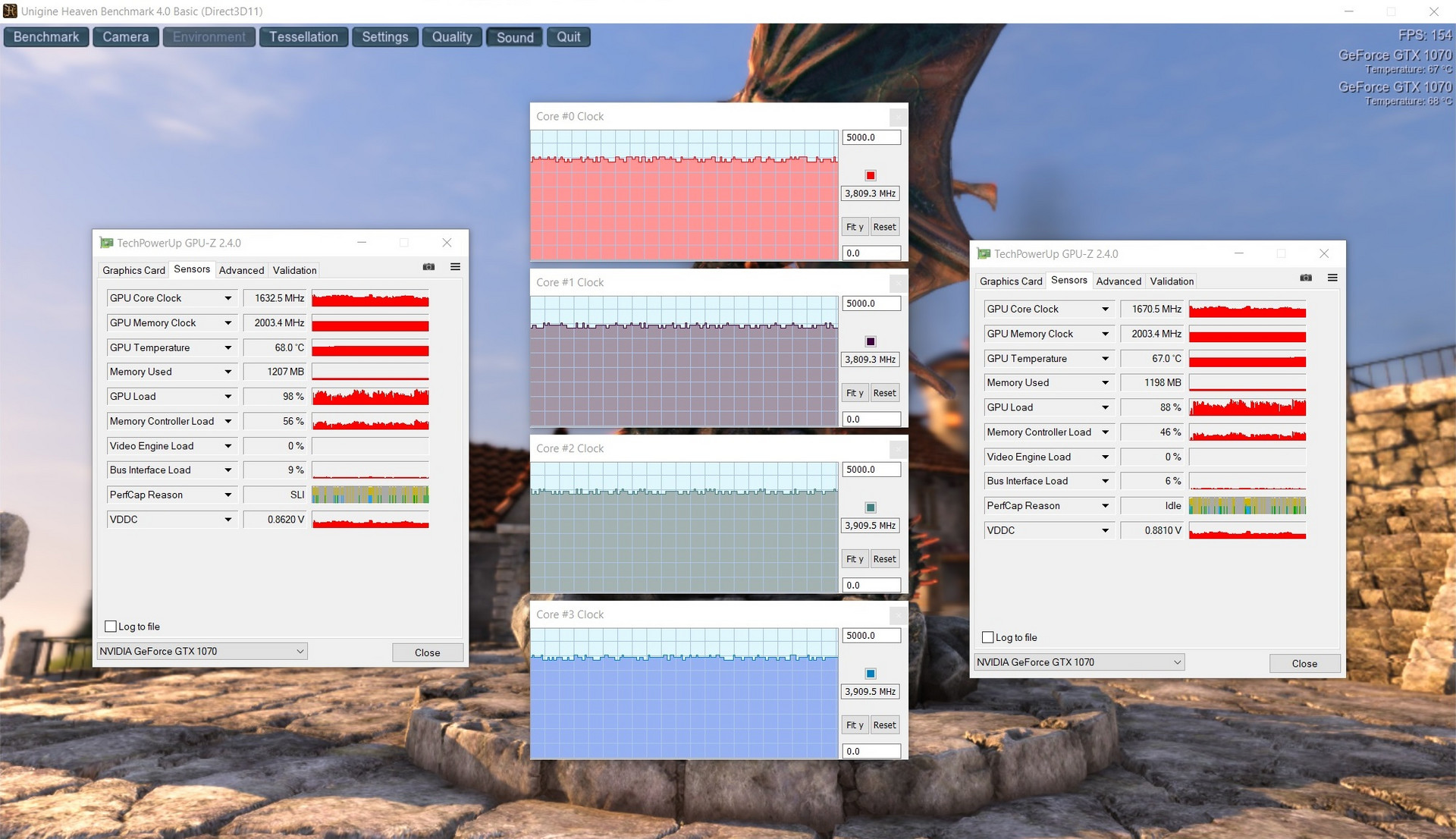Toggle the Sound button in Heaven toolbar
This screenshot has height=839, width=1456.
click(x=515, y=37)
